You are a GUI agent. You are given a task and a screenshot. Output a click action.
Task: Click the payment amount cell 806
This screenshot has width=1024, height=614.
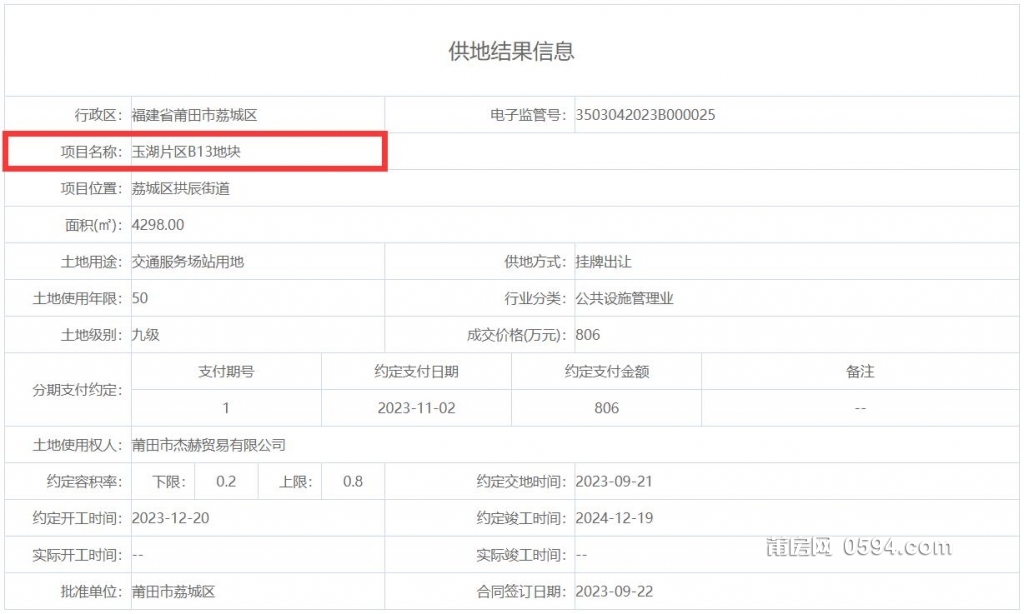coord(607,408)
